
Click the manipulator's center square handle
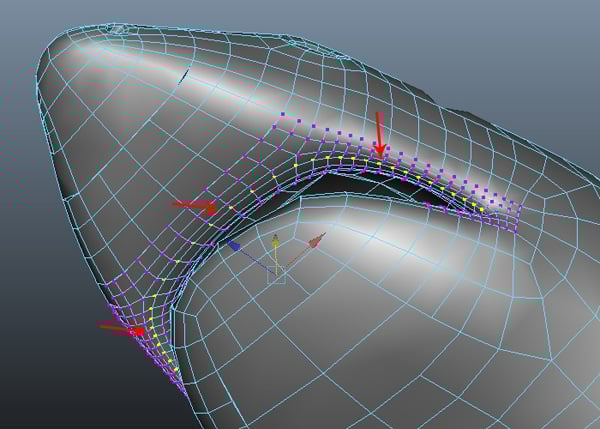[276, 275]
